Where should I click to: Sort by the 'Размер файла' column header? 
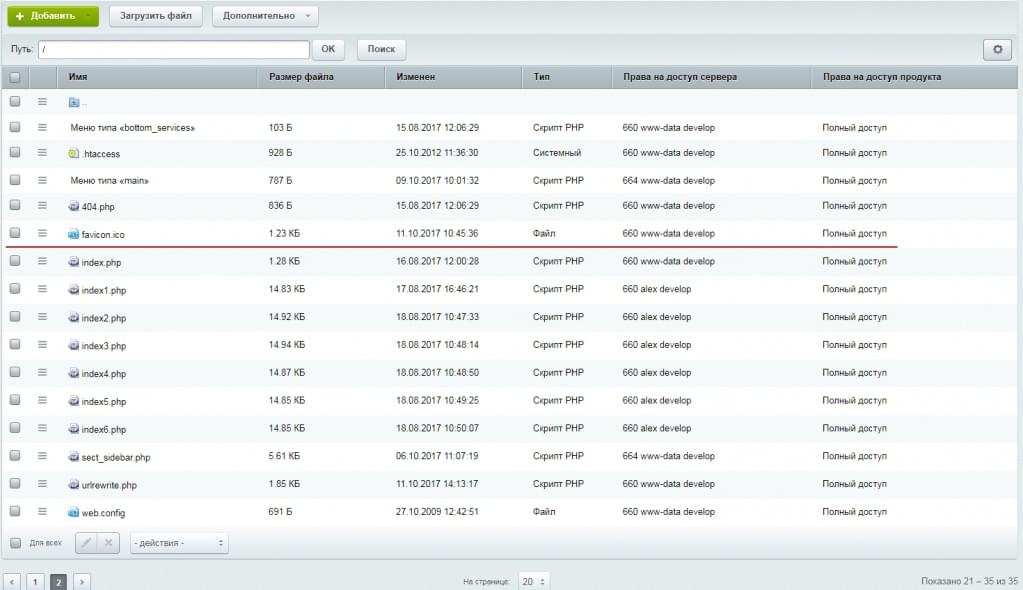301,76
